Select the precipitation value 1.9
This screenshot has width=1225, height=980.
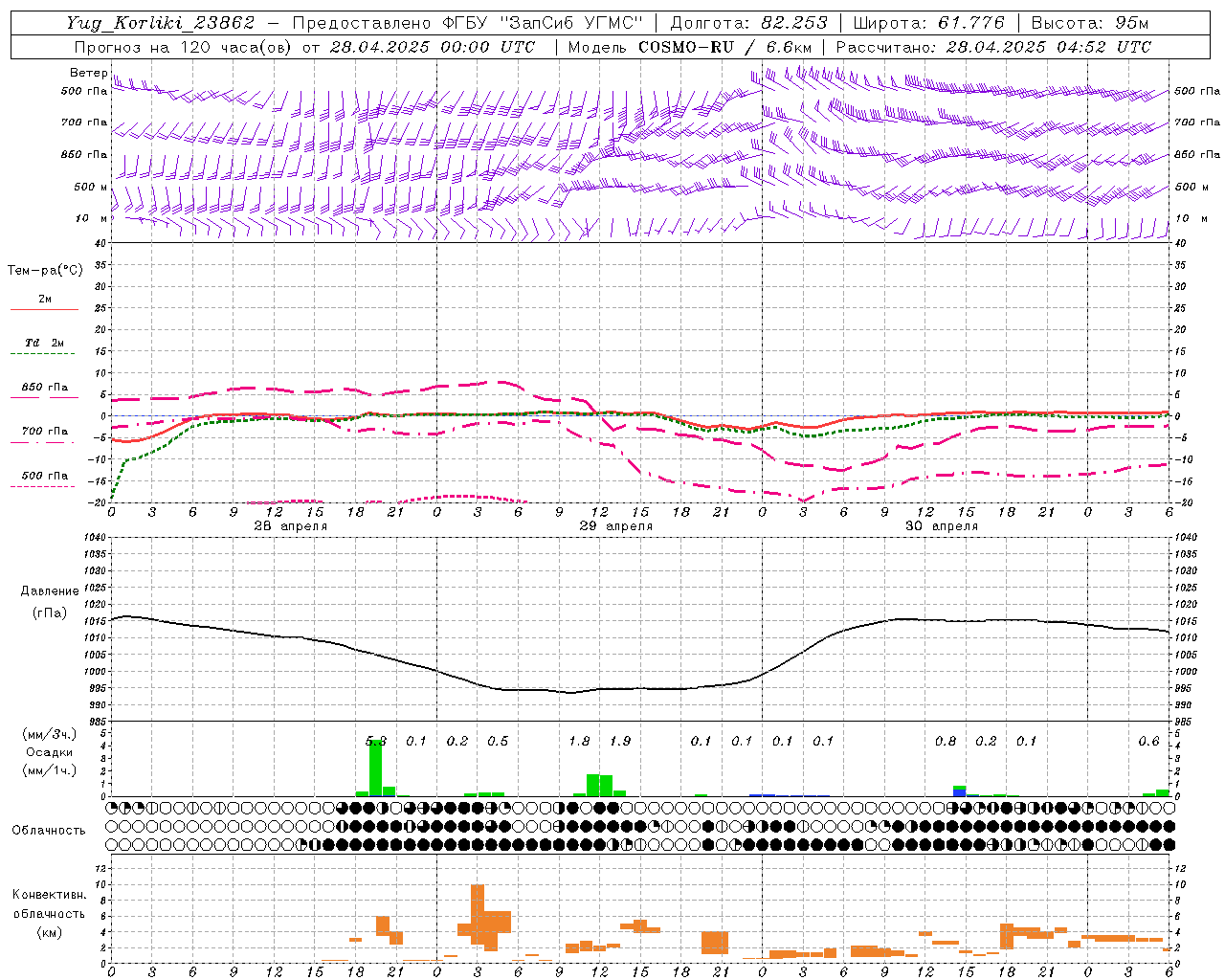click(620, 741)
